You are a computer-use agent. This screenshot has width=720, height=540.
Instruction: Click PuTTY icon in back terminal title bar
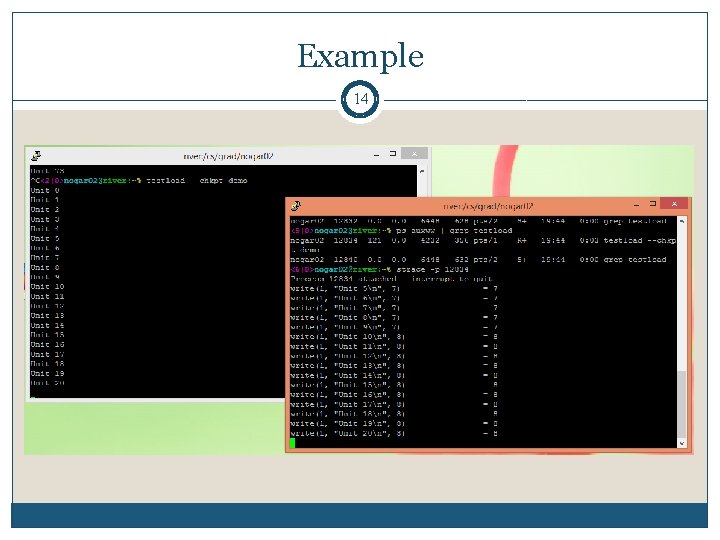[36, 156]
